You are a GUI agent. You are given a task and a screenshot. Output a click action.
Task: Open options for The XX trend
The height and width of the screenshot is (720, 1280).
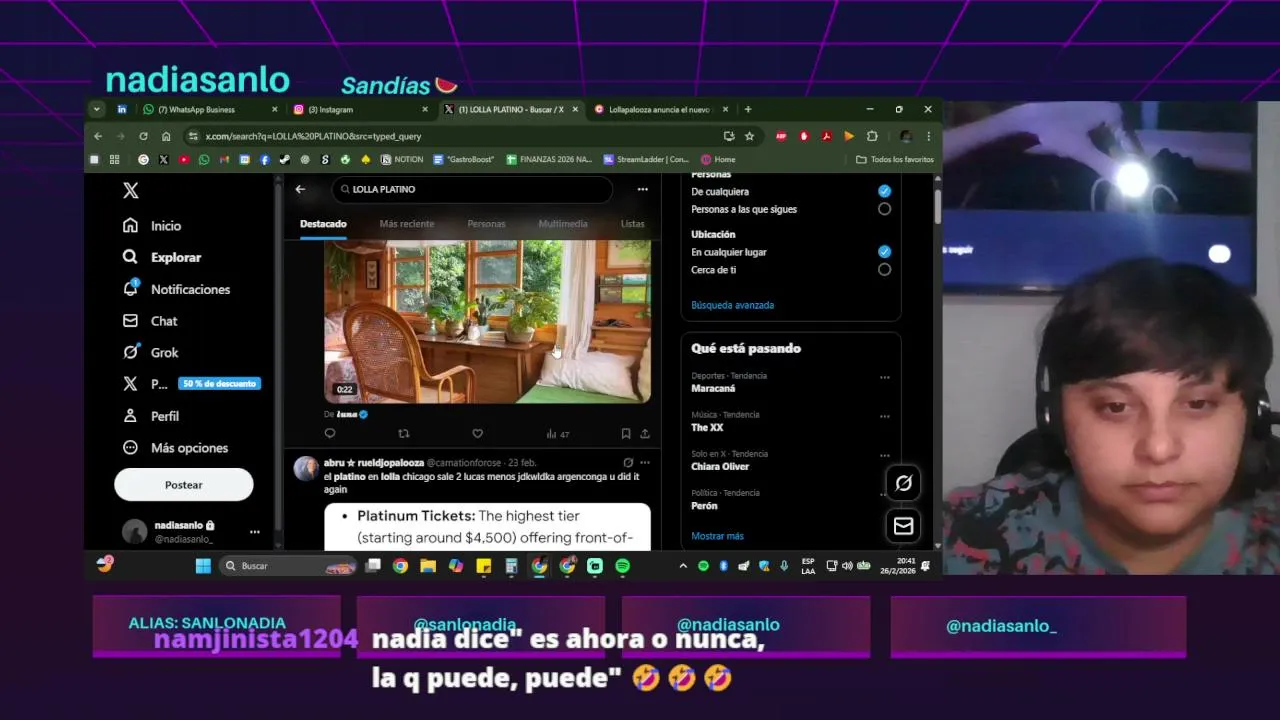click(x=885, y=417)
